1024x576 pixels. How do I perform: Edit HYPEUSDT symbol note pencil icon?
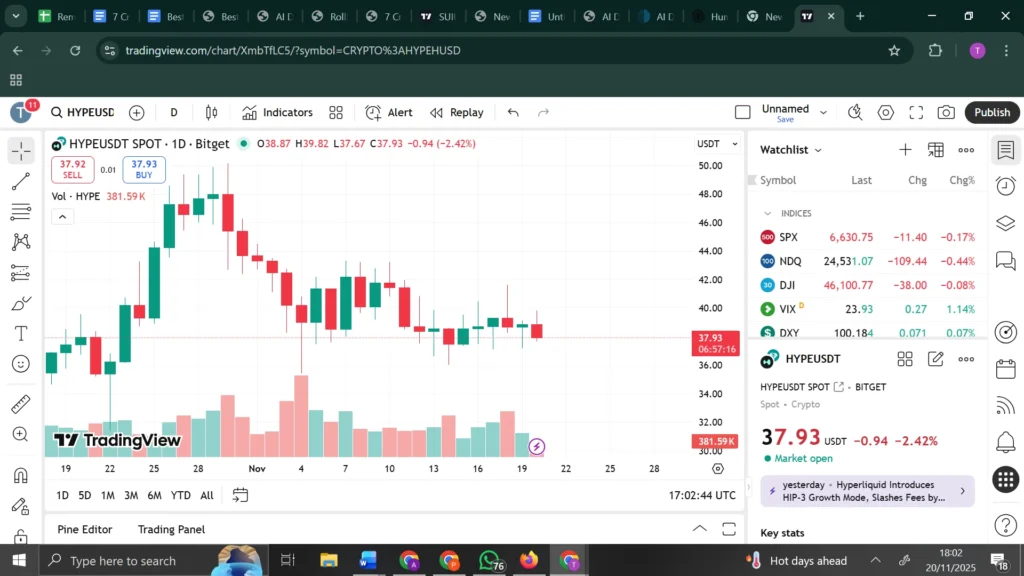(x=935, y=359)
